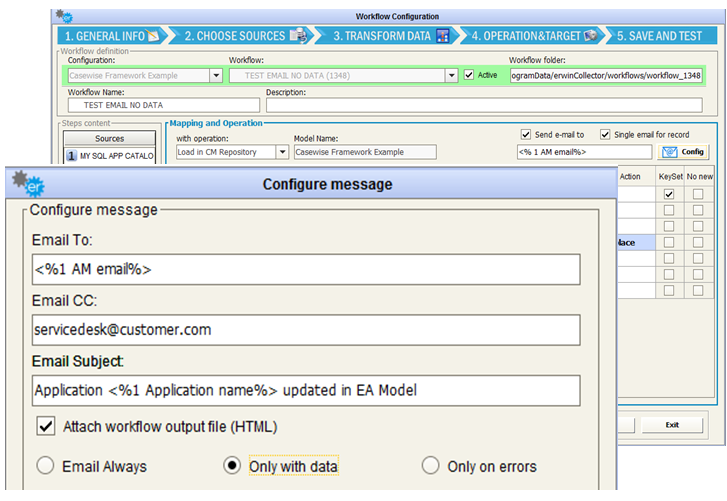Toggle Attach workflow output file (HTML) checkbox
The height and width of the screenshot is (501, 727).
point(46,426)
